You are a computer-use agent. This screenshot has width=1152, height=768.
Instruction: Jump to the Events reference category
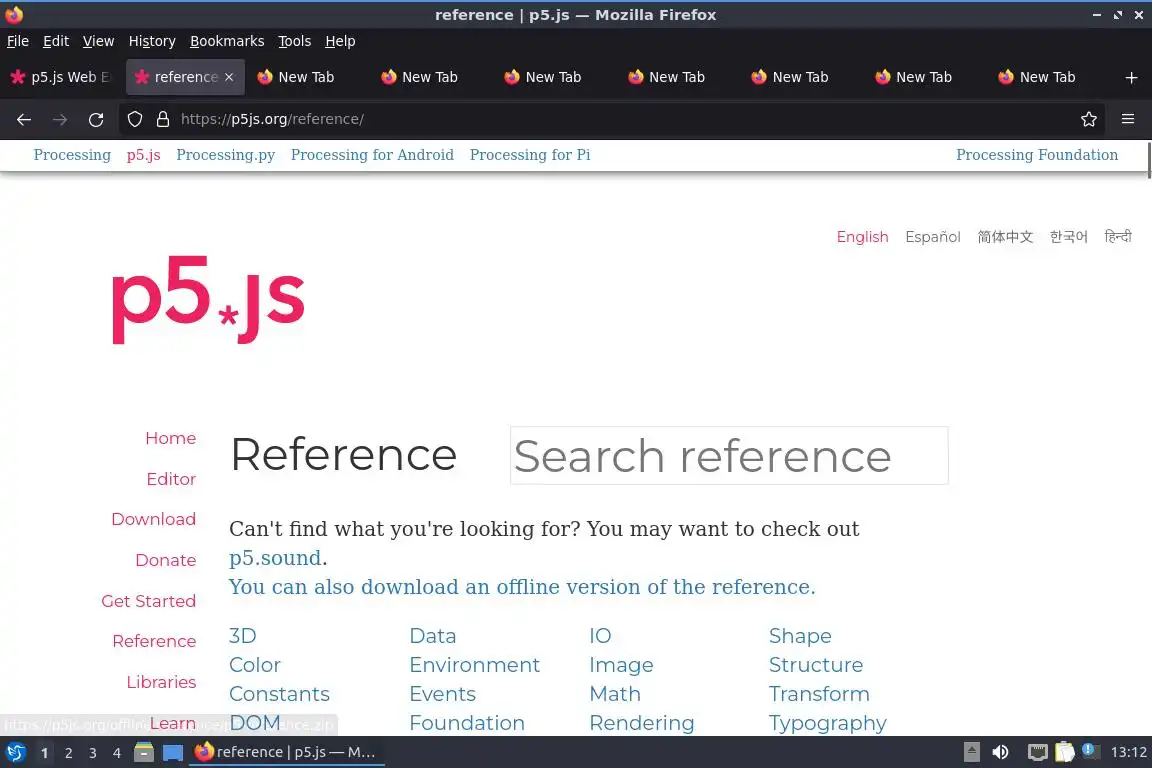click(x=442, y=694)
